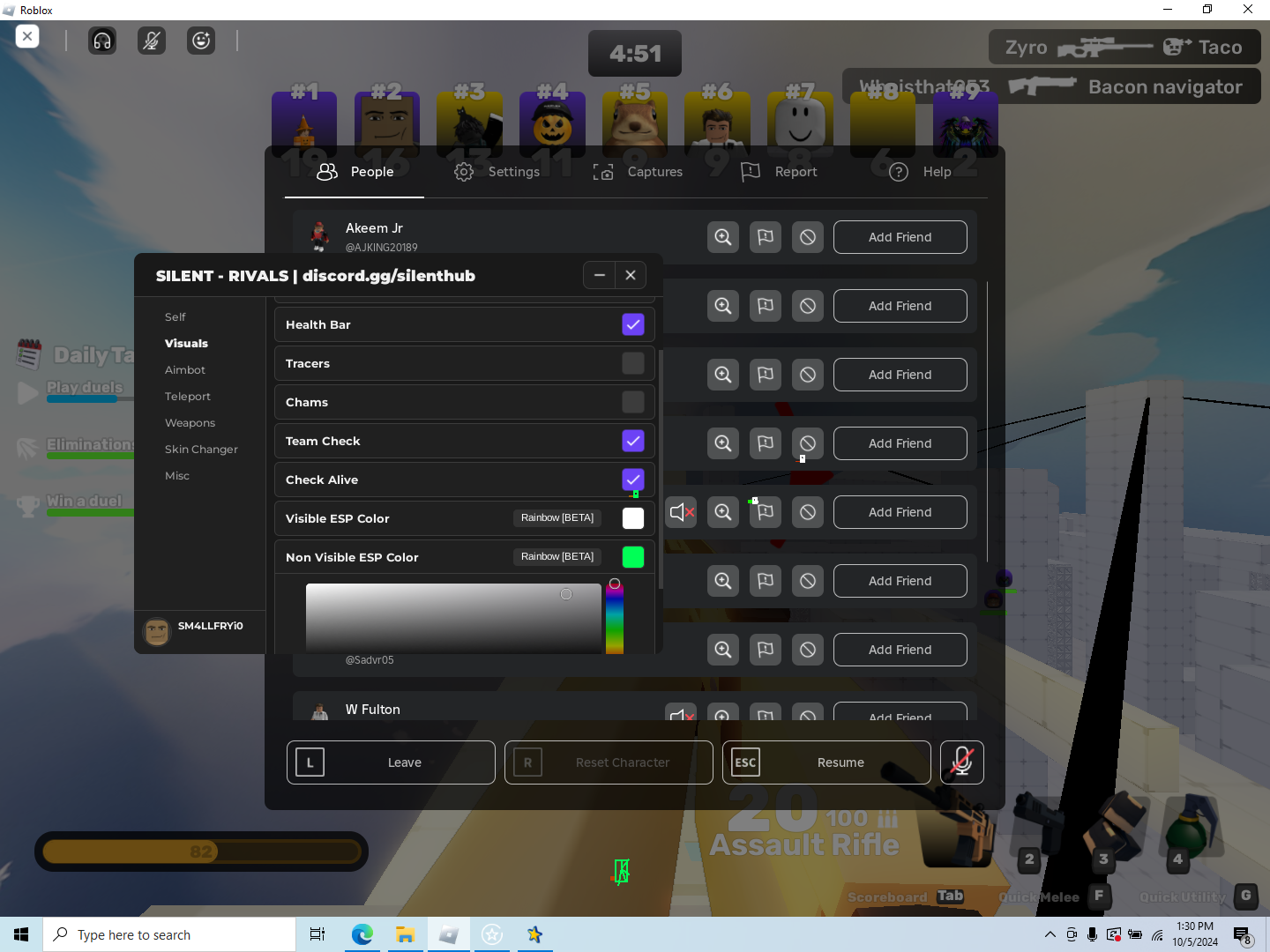Select Visuals in the hub sidebar
Viewport: 1270px width, 952px height.
point(186,344)
